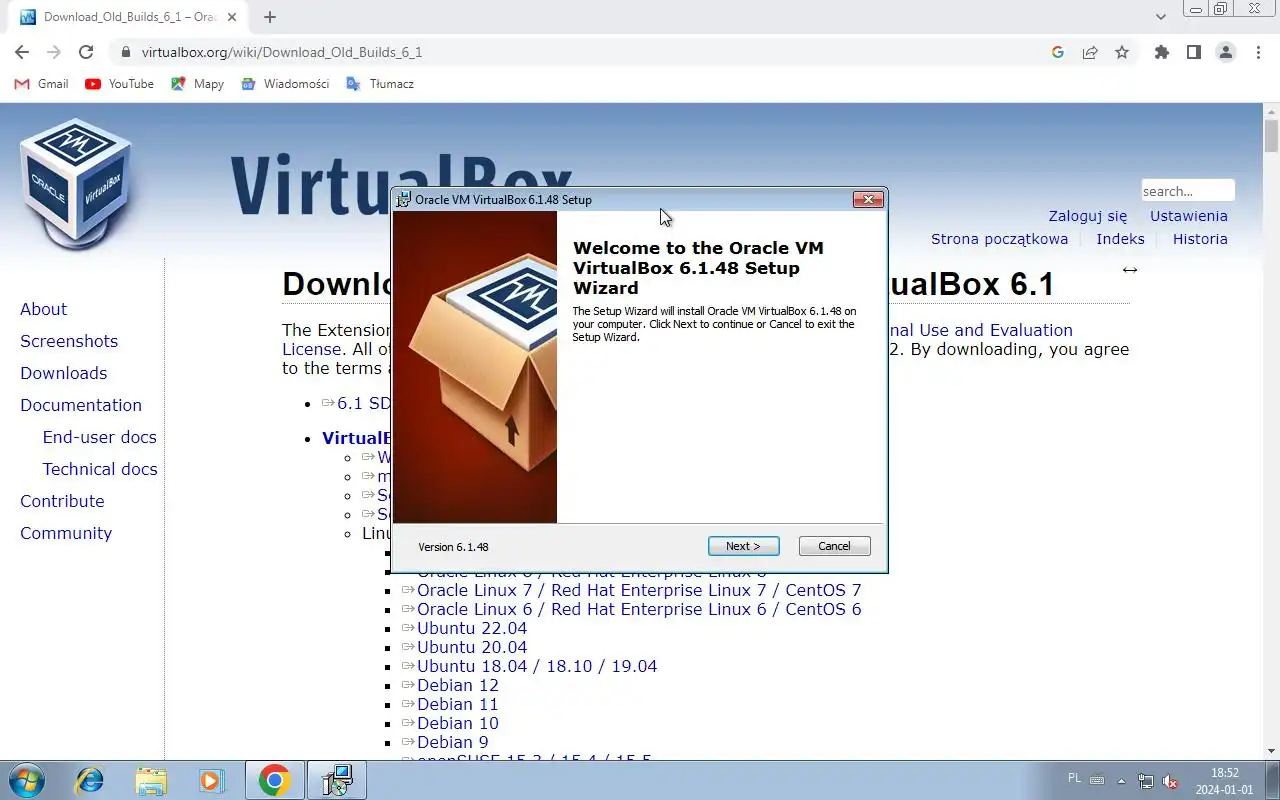This screenshot has height=800, width=1280.
Task: Open Historia link
Action: 1200,239
